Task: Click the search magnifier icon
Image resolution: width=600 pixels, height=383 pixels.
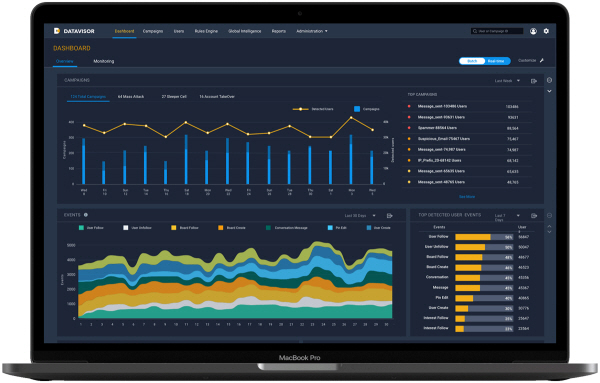Action: tap(475, 31)
